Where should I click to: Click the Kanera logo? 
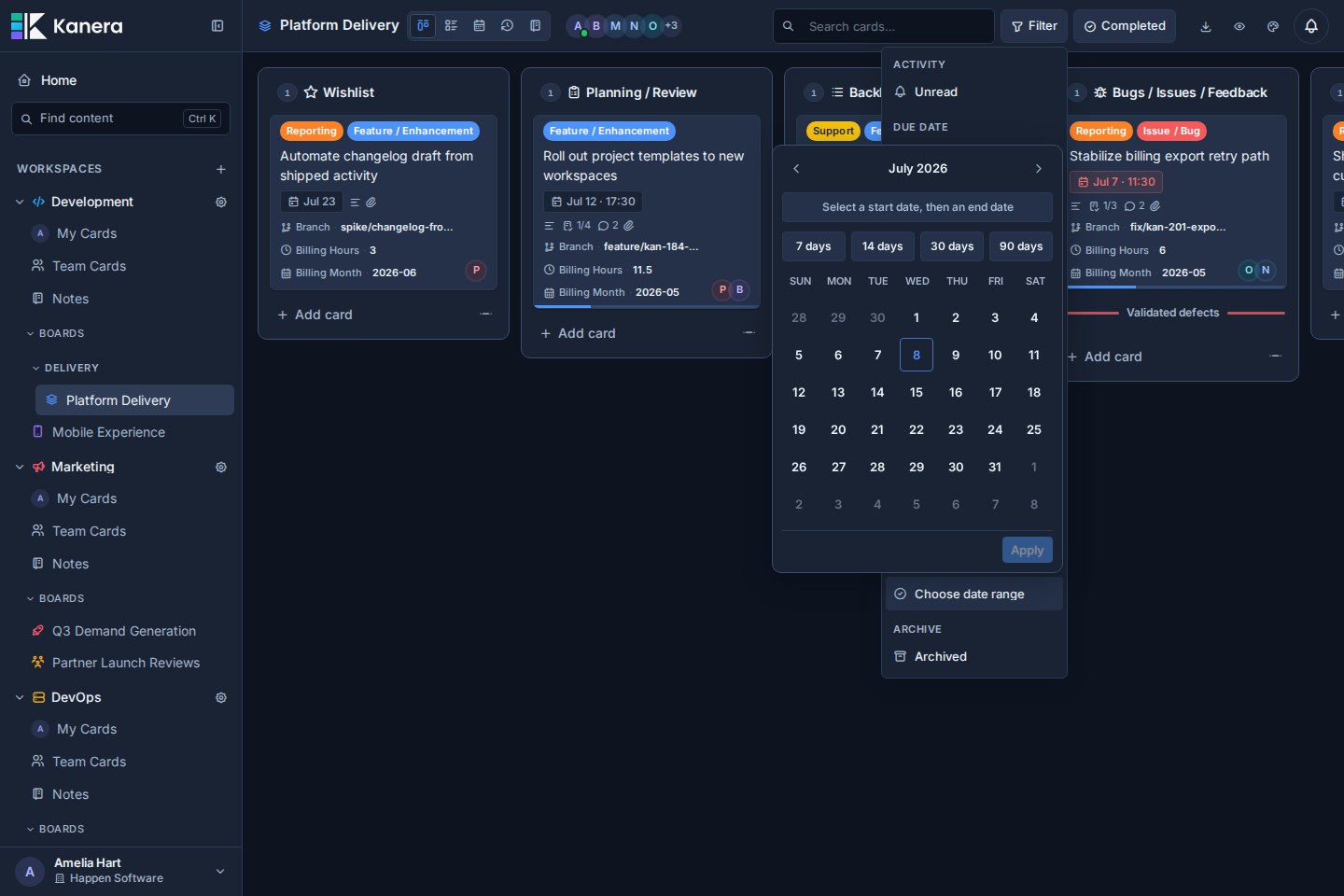coord(66,26)
